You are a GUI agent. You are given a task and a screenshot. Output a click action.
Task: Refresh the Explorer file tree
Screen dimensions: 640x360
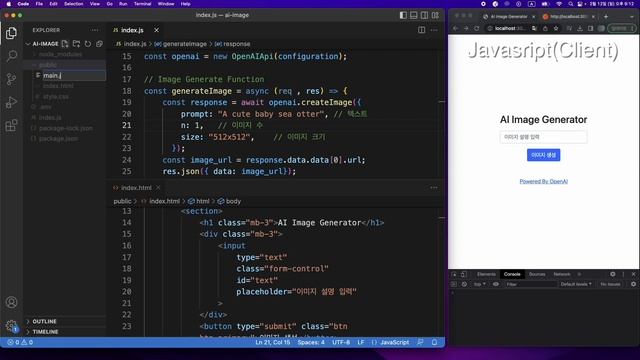click(x=88, y=44)
